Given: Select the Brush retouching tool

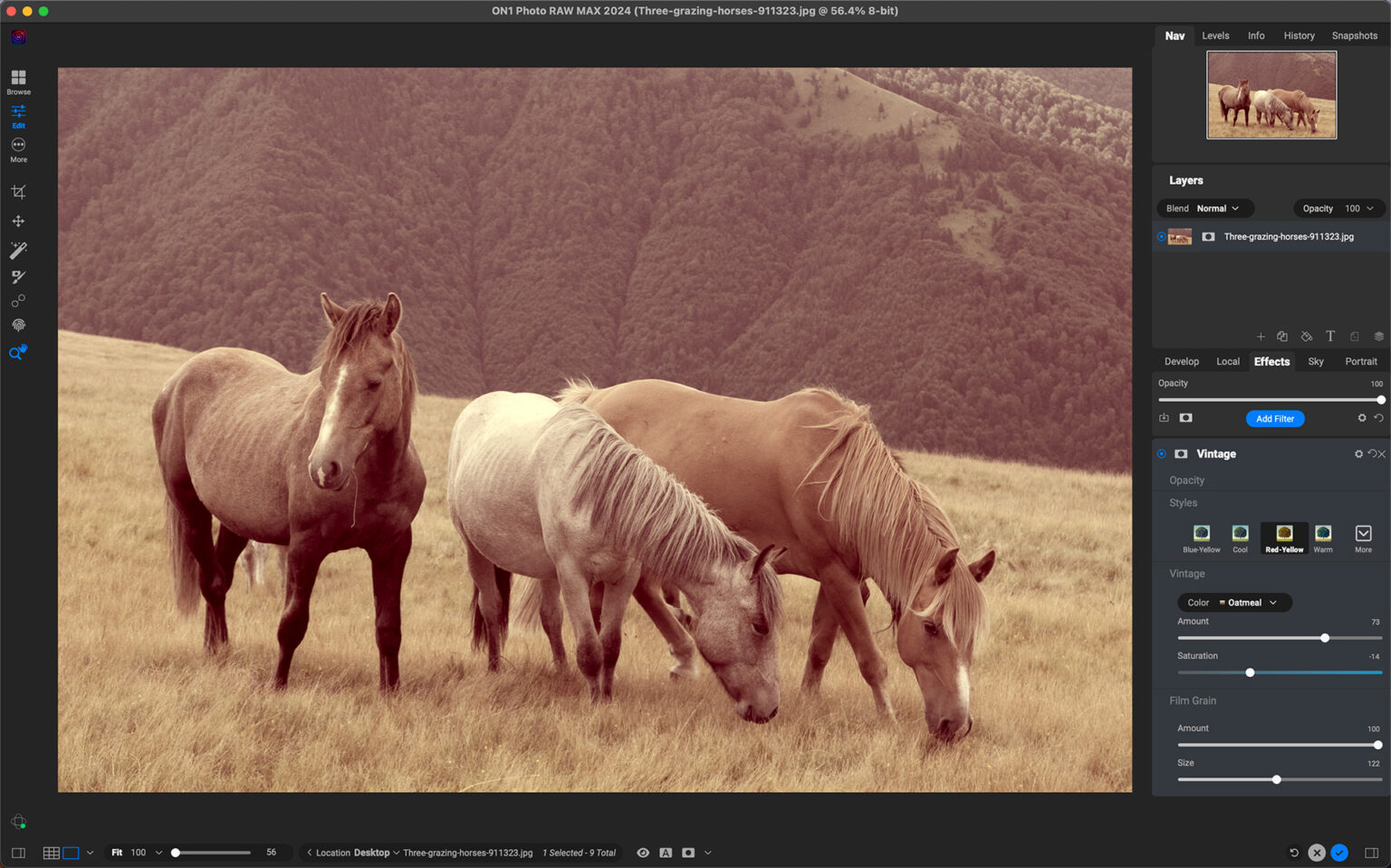Looking at the screenshot, I should pyautogui.click(x=18, y=277).
